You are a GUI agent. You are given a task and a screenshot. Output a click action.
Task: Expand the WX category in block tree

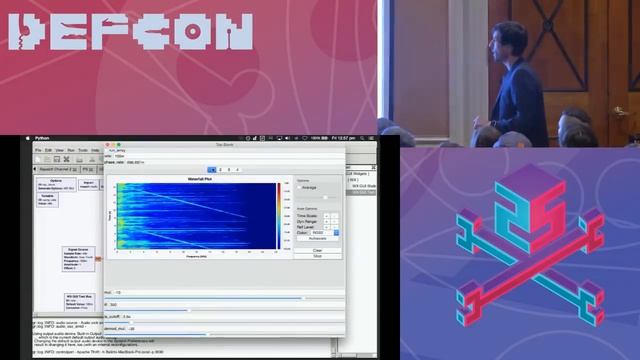click(x=353, y=180)
